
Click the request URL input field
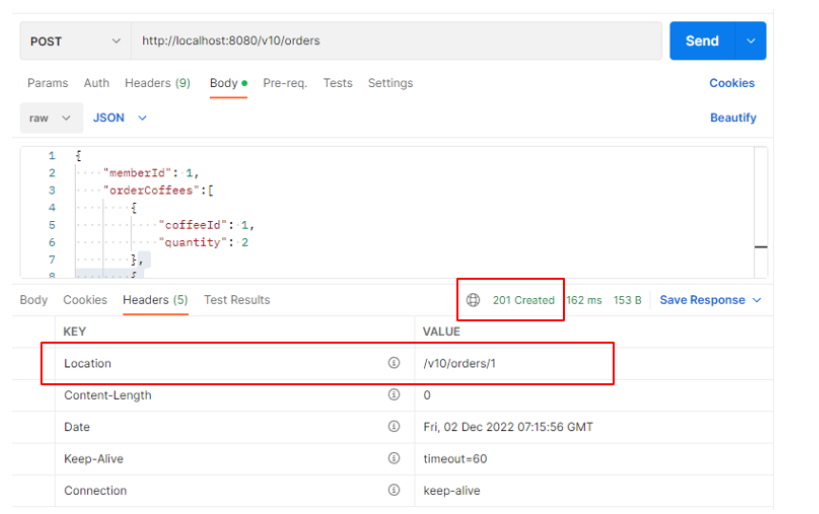pos(396,41)
